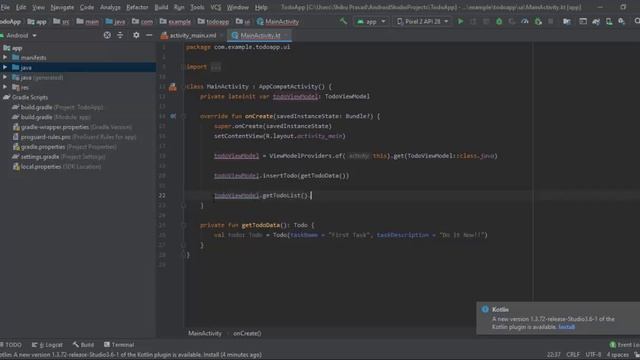Viewport: 640px width, 360px height.
Task: Select proguard-rules.pro file
Action: (x=78, y=137)
